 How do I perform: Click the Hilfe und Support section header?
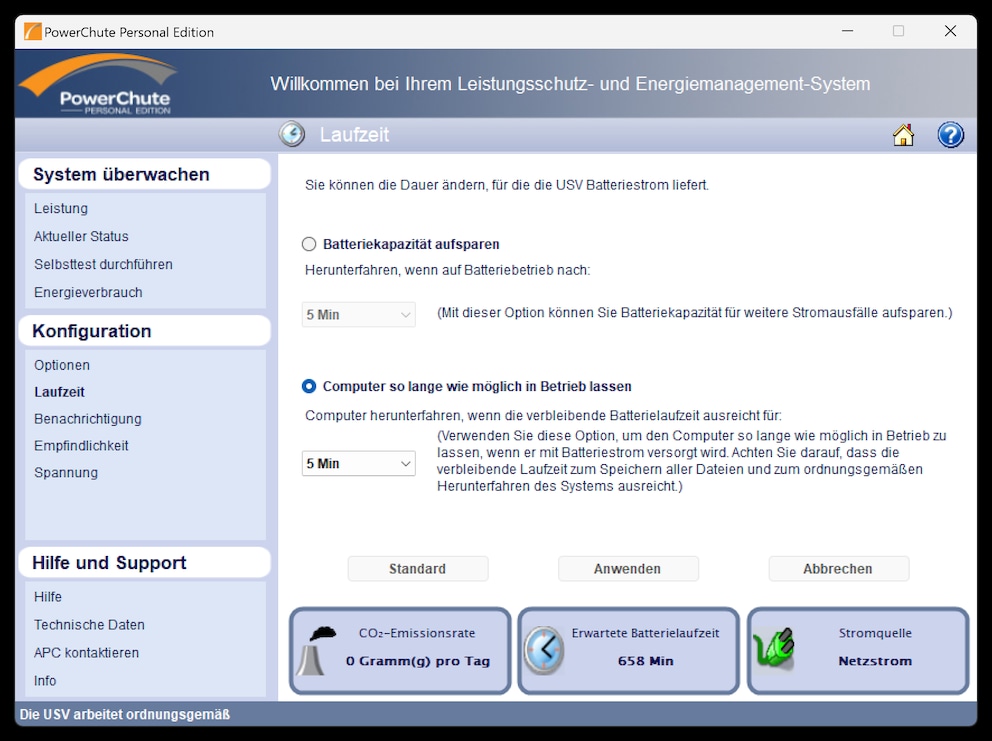(145, 563)
